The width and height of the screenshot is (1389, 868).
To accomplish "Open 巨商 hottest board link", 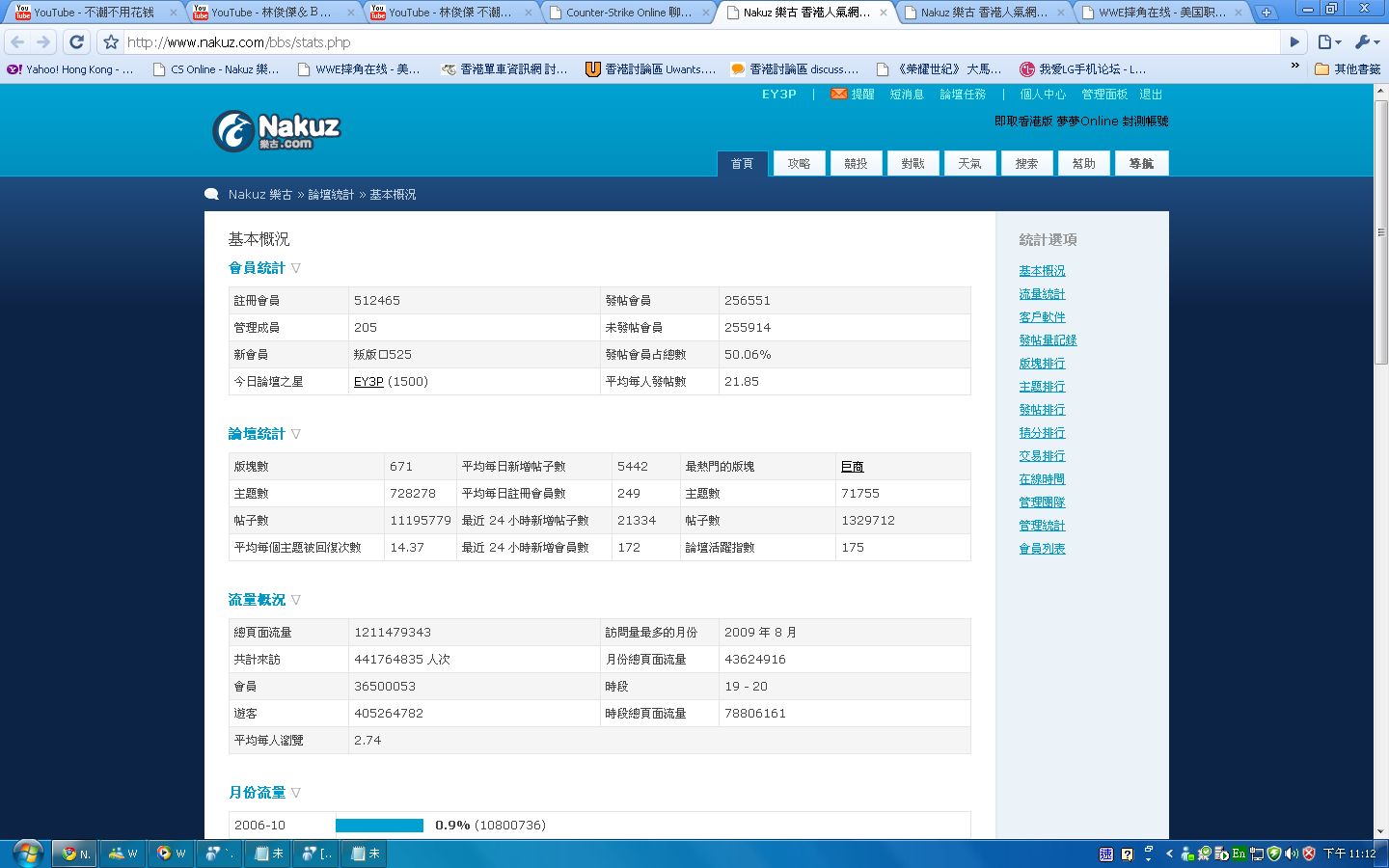I will click(853, 467).
